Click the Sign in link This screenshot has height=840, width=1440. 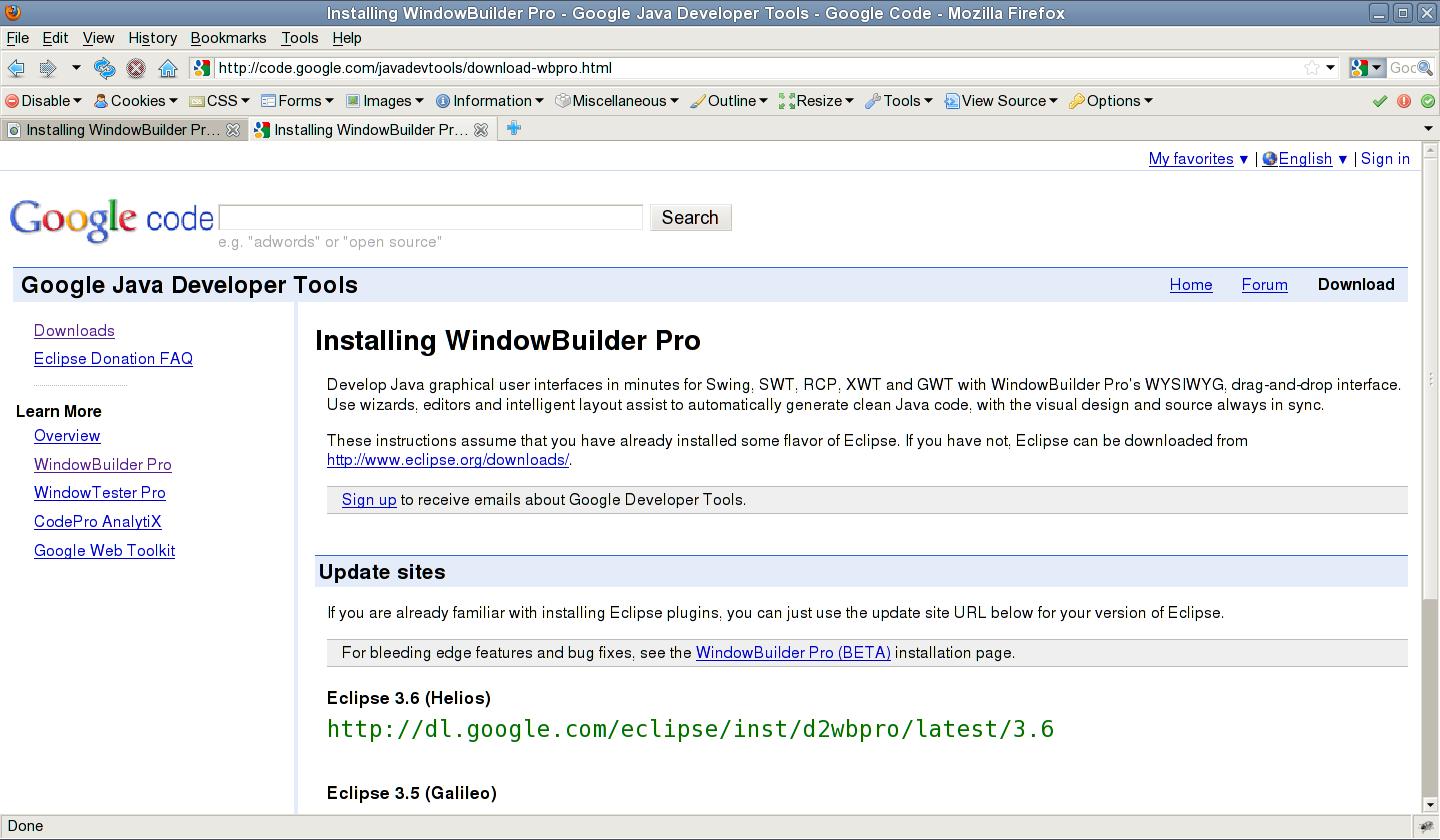tap(1385, 158)
